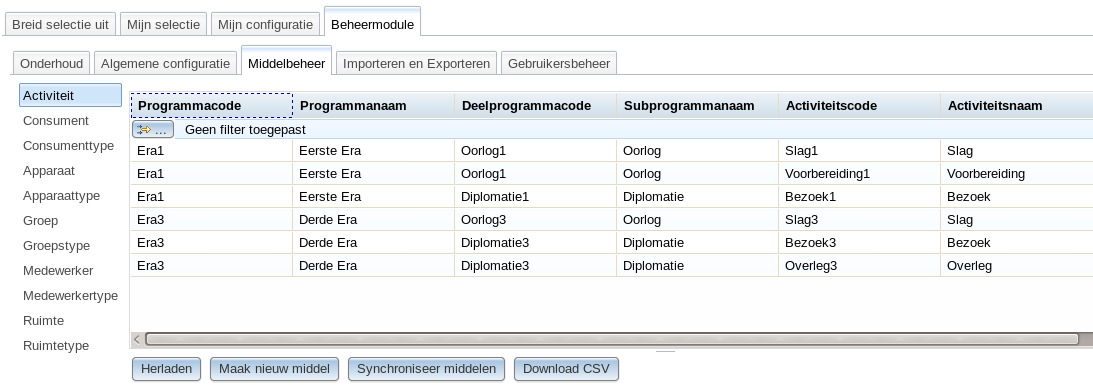Select the Overleg3 cell
1093x388 pixels.
click(x=859, y=265)
